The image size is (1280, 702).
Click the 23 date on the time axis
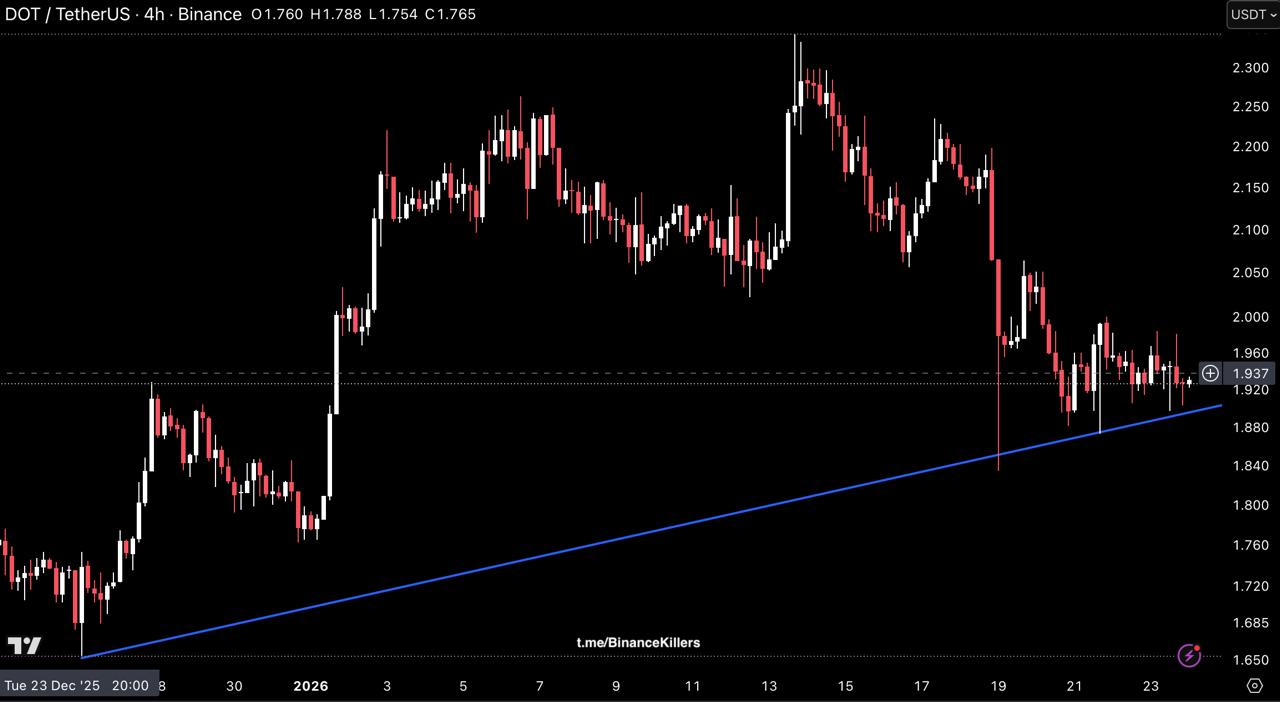tap(1151, 686)
